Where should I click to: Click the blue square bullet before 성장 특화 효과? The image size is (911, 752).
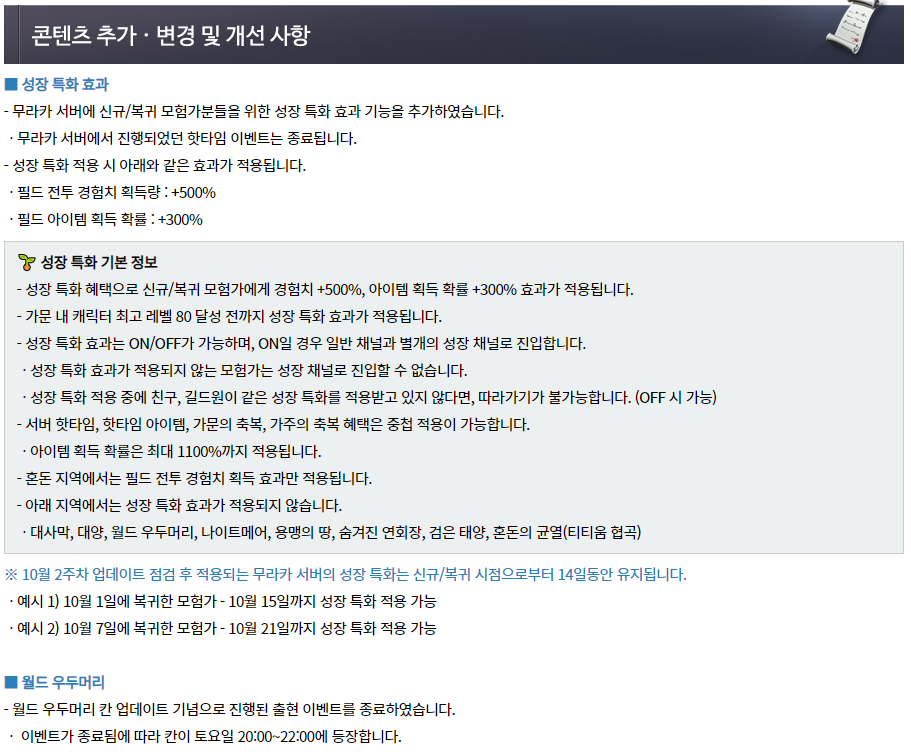click(x=10, y=84)
